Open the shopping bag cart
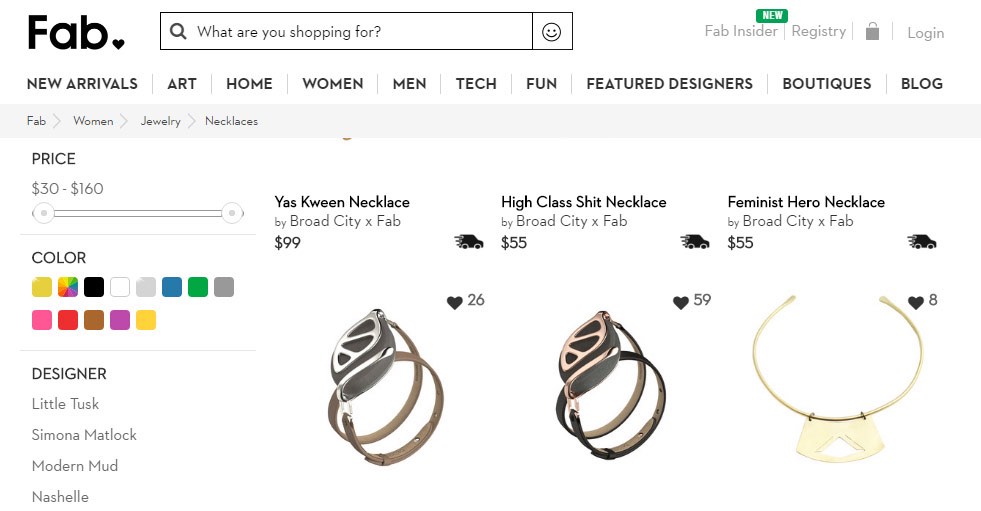The image size is (981, 511). coord(872,31)
